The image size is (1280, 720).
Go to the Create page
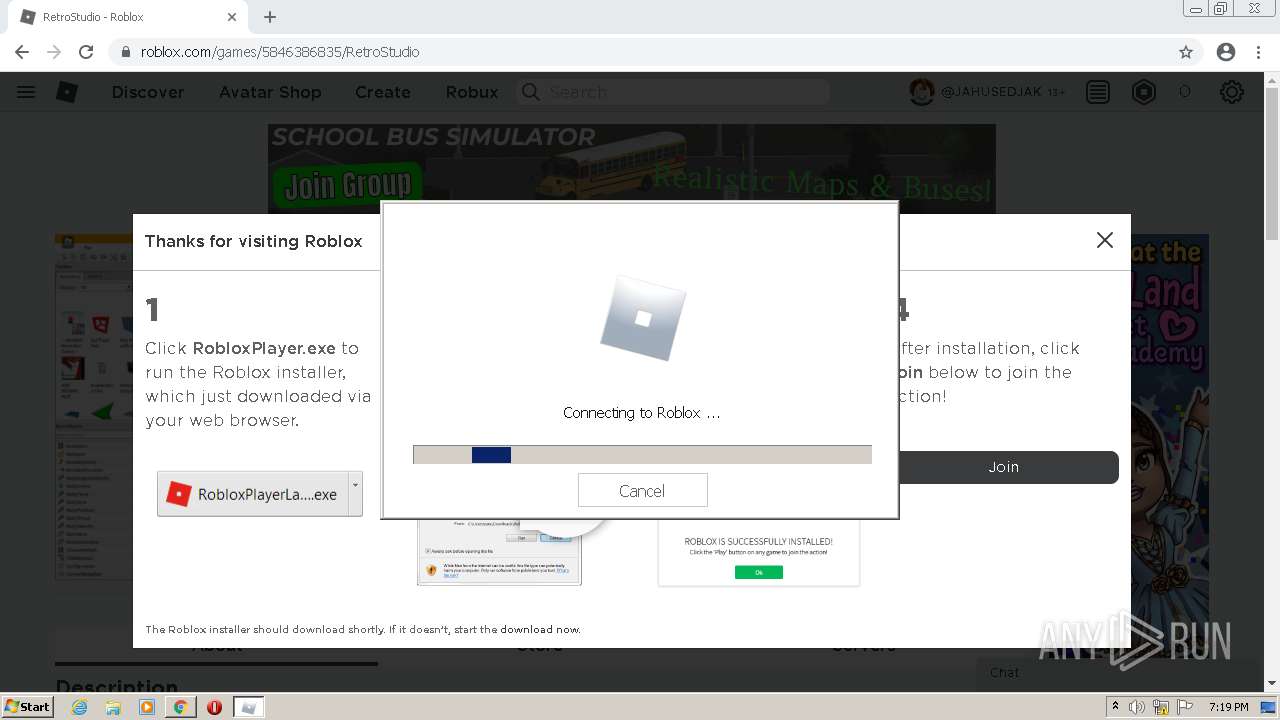coord(383,92)
